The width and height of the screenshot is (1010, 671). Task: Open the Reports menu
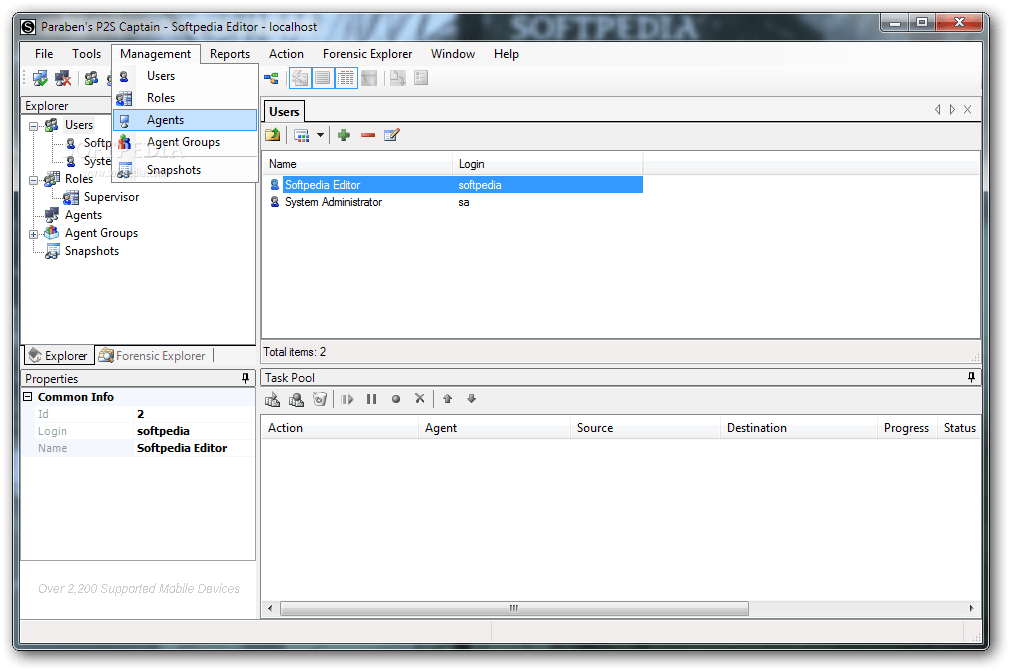pyautogui.click(x=230, y=54)
